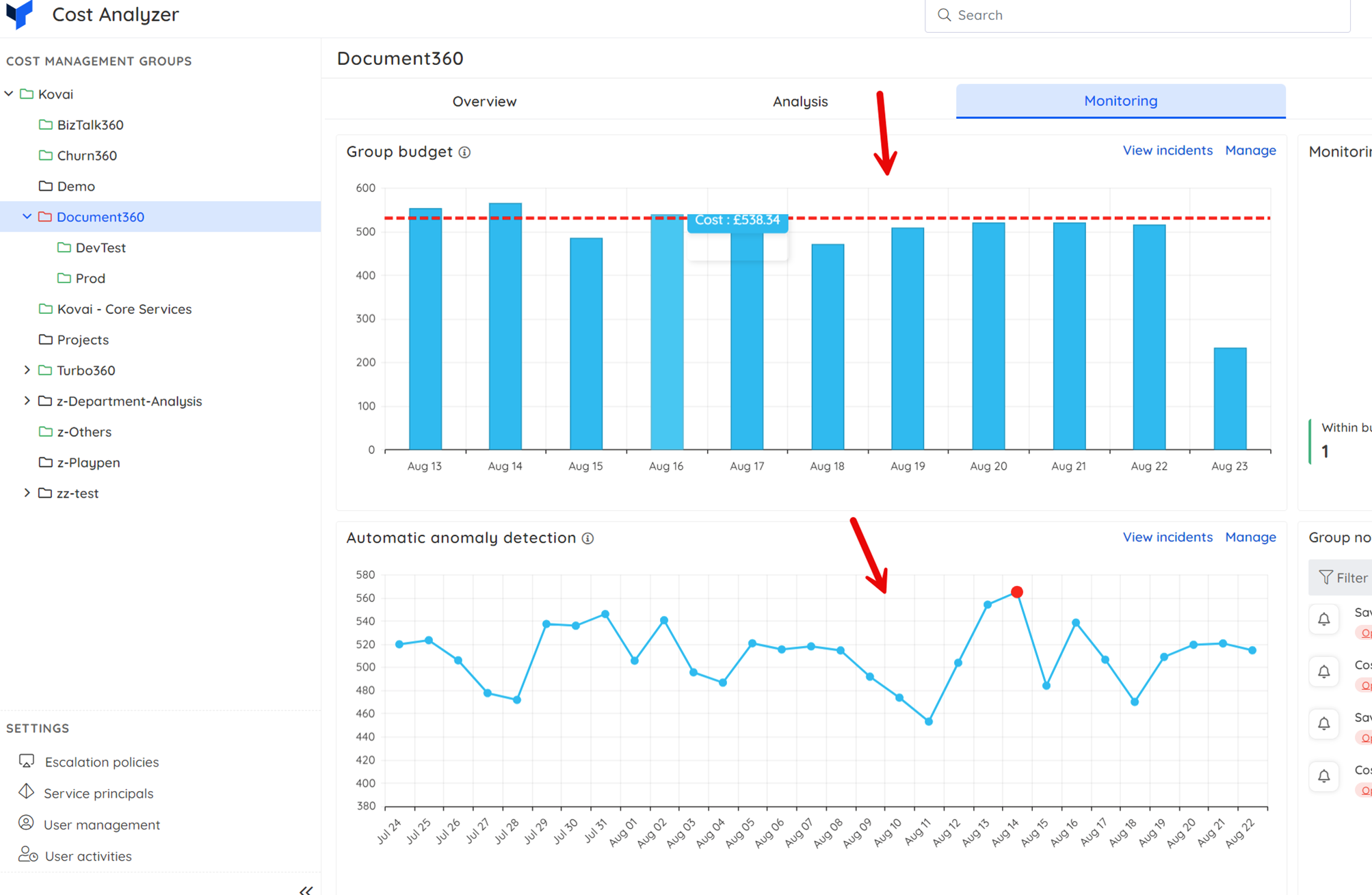This screenshot has width=1372, height=895.
Task: Click the Aug 14 budget bar
Action: (505, 326)
